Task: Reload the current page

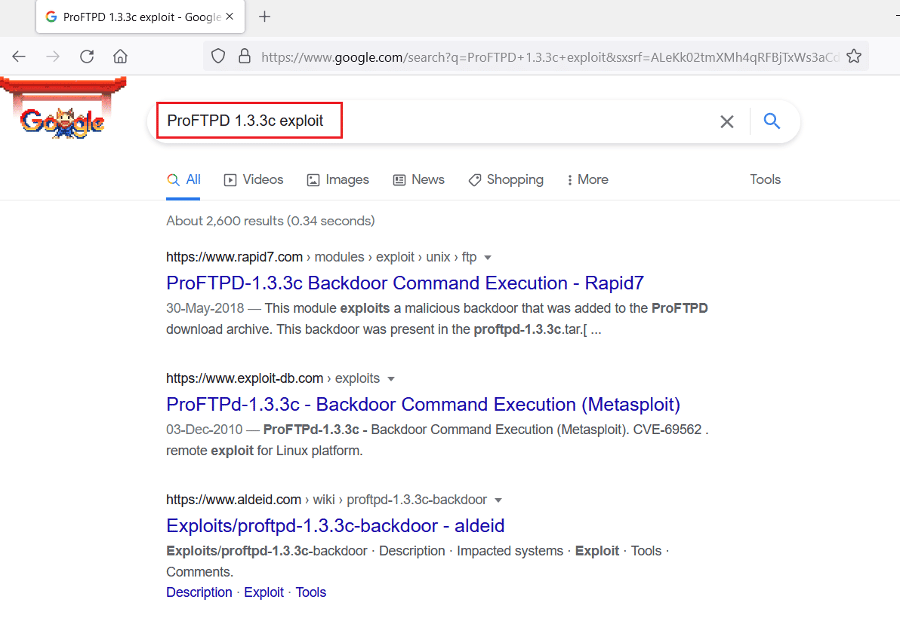Action: point(87,57)
